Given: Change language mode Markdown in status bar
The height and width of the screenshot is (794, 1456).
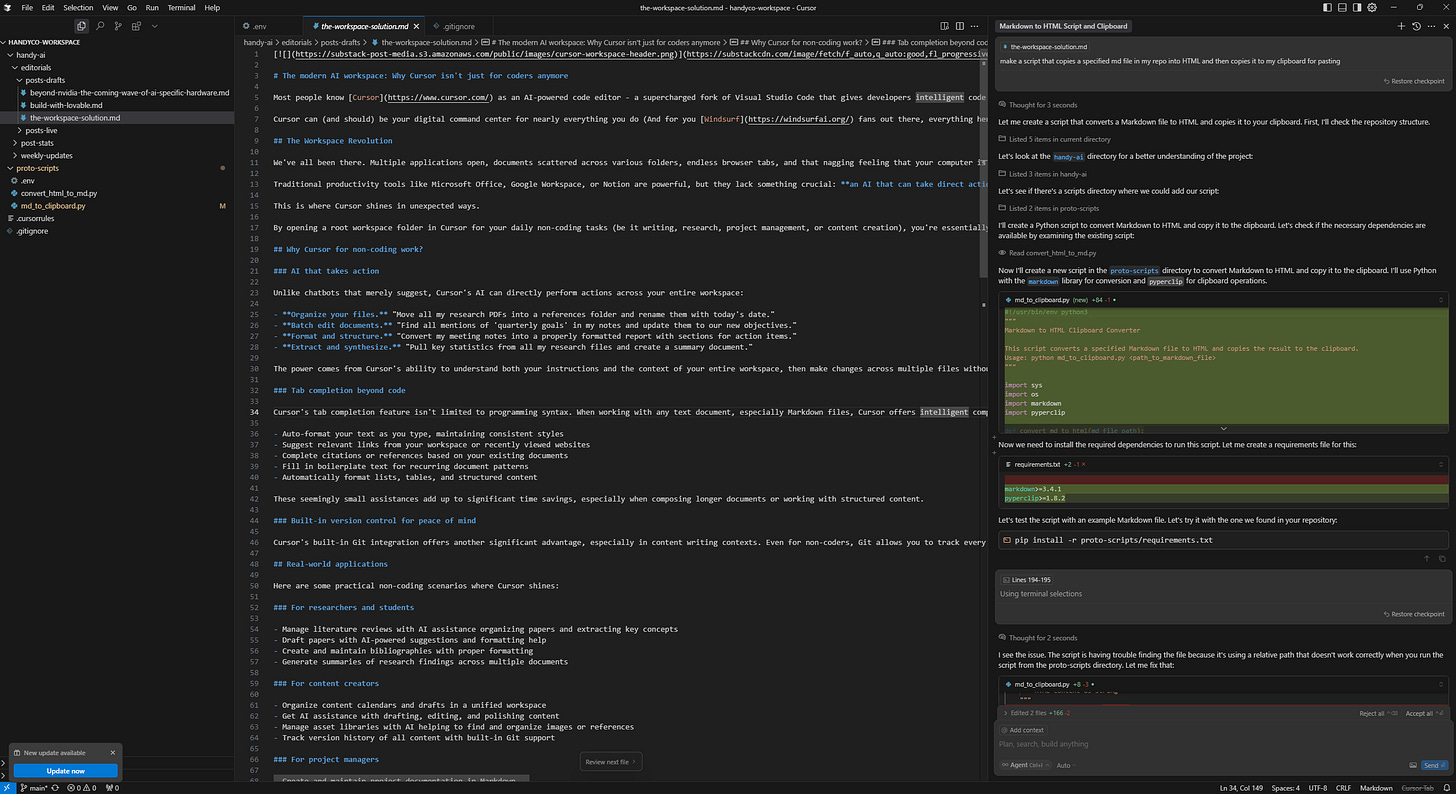Looking at the screenshot, I should tap(1376, 788).
